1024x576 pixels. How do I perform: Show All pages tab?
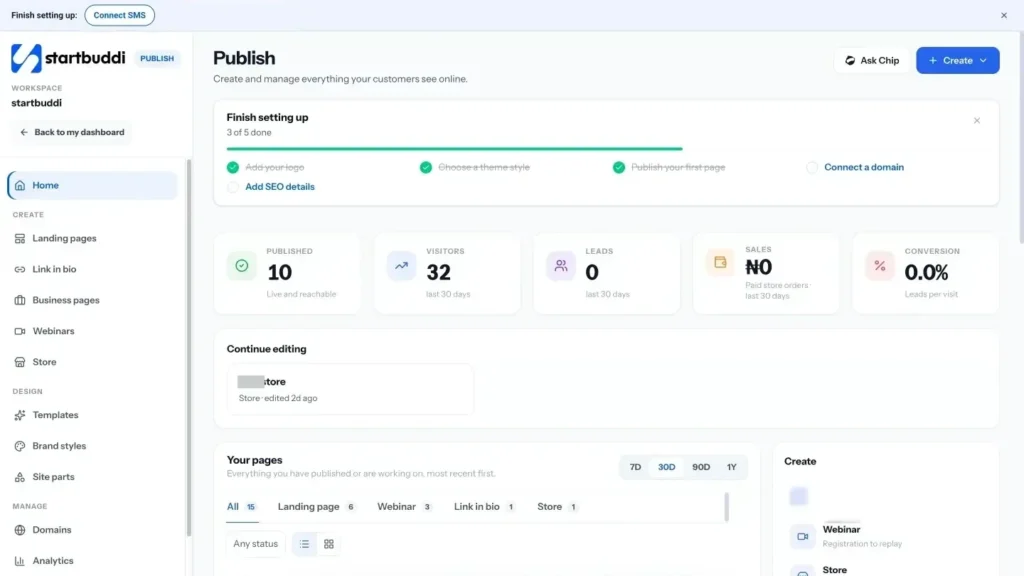click(241, 507)
